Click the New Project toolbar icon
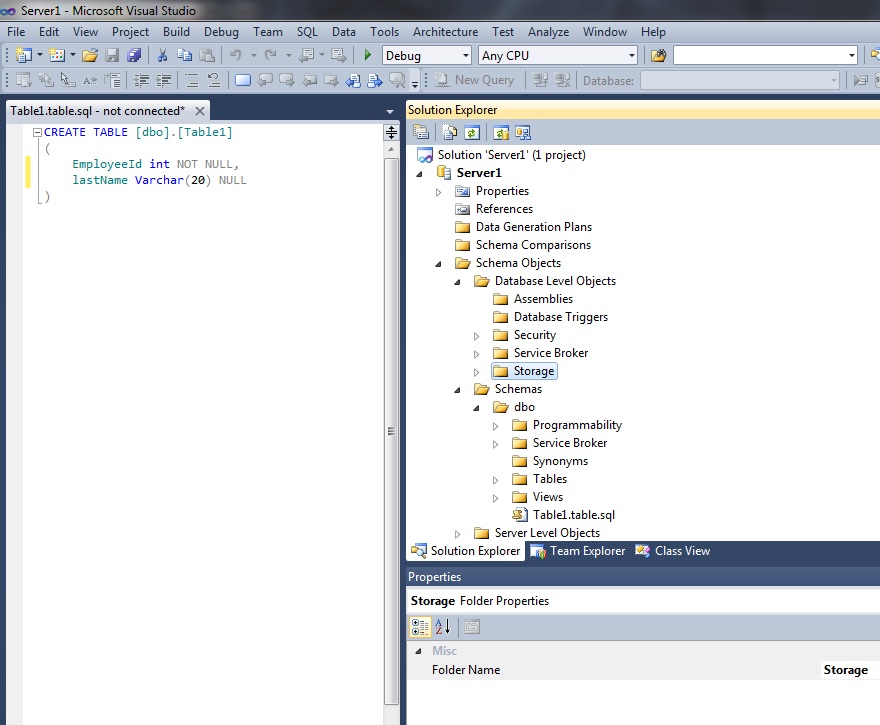This screenshot has width=880, height=725. 24,55
